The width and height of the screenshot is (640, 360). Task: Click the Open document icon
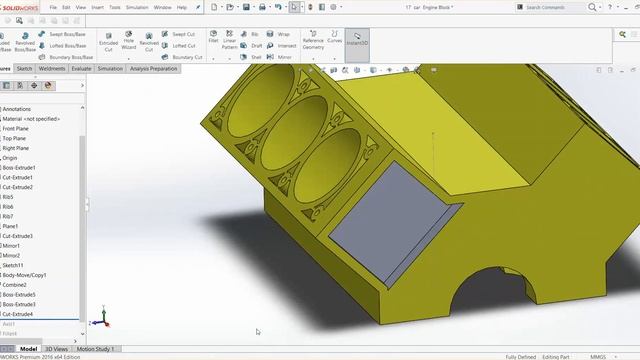pyautogui.click(x=230, y=7)
